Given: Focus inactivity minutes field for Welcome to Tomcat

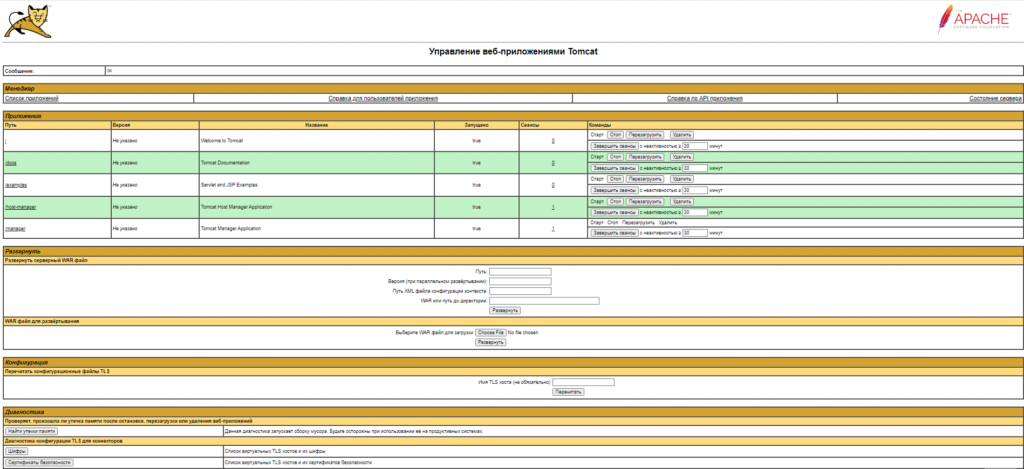Looking at the screenshot, I should coord(694,146).
